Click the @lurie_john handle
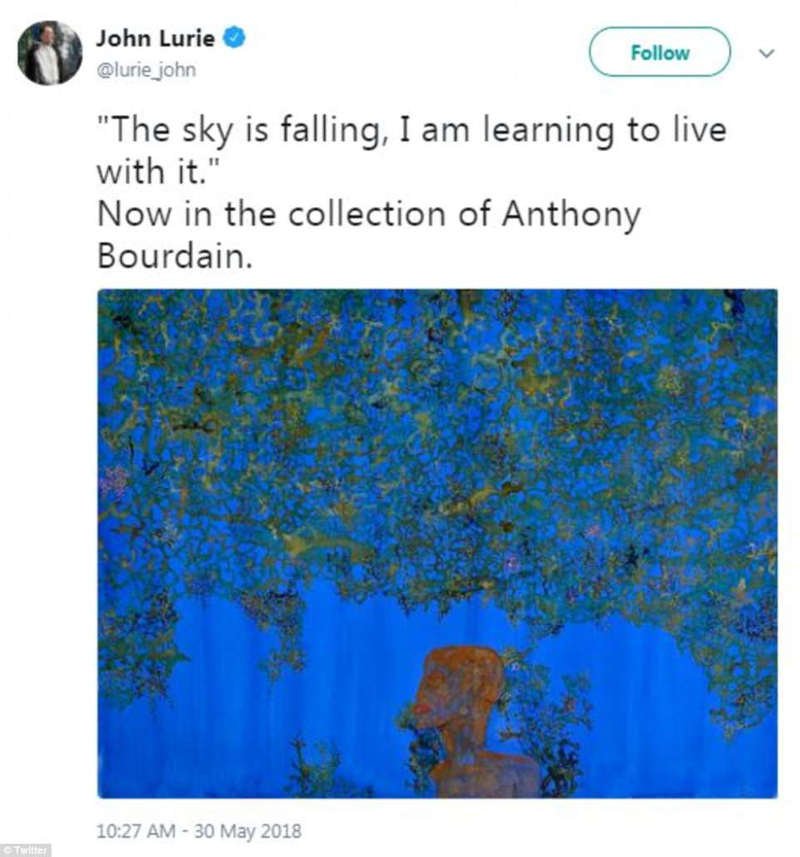Screen dimensions: 800x857 coord(145,70)
